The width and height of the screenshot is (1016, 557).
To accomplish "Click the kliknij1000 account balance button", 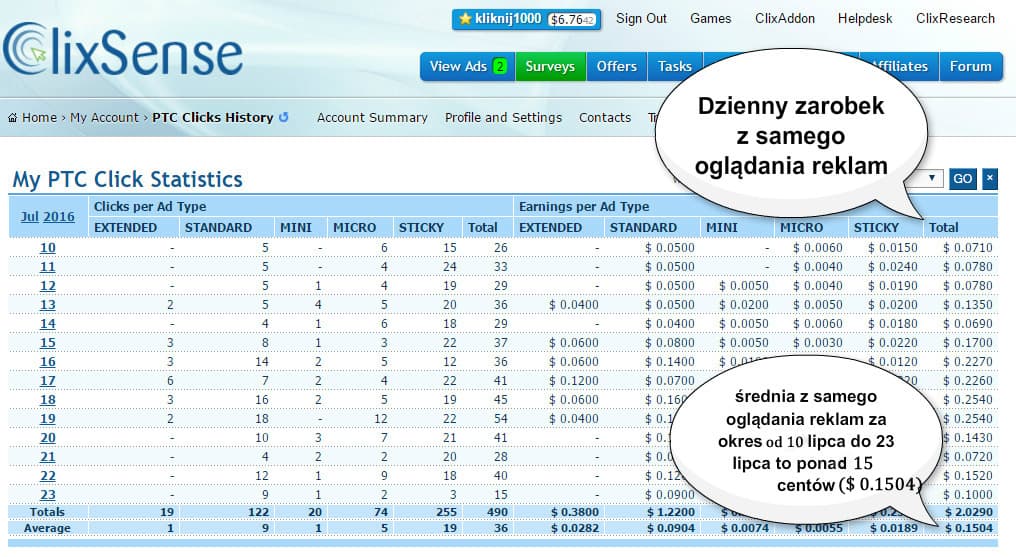I will tap(527, 19).
